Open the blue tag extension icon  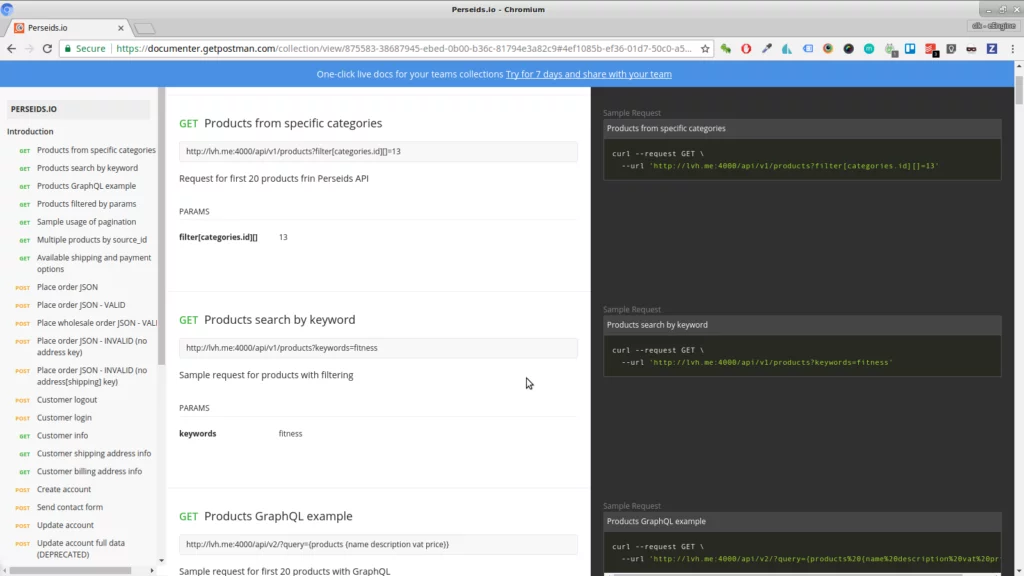coord(808,48)
